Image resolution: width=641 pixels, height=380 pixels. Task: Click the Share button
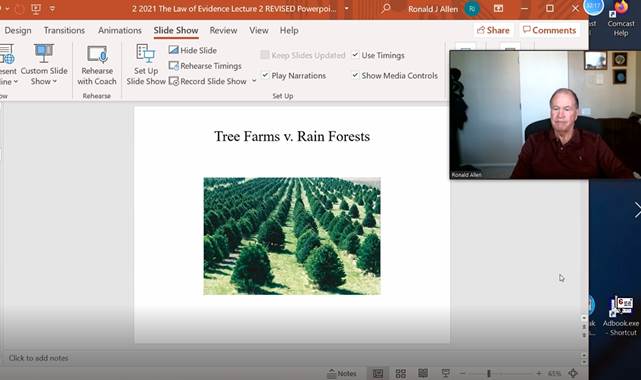(x=493, y=30)
